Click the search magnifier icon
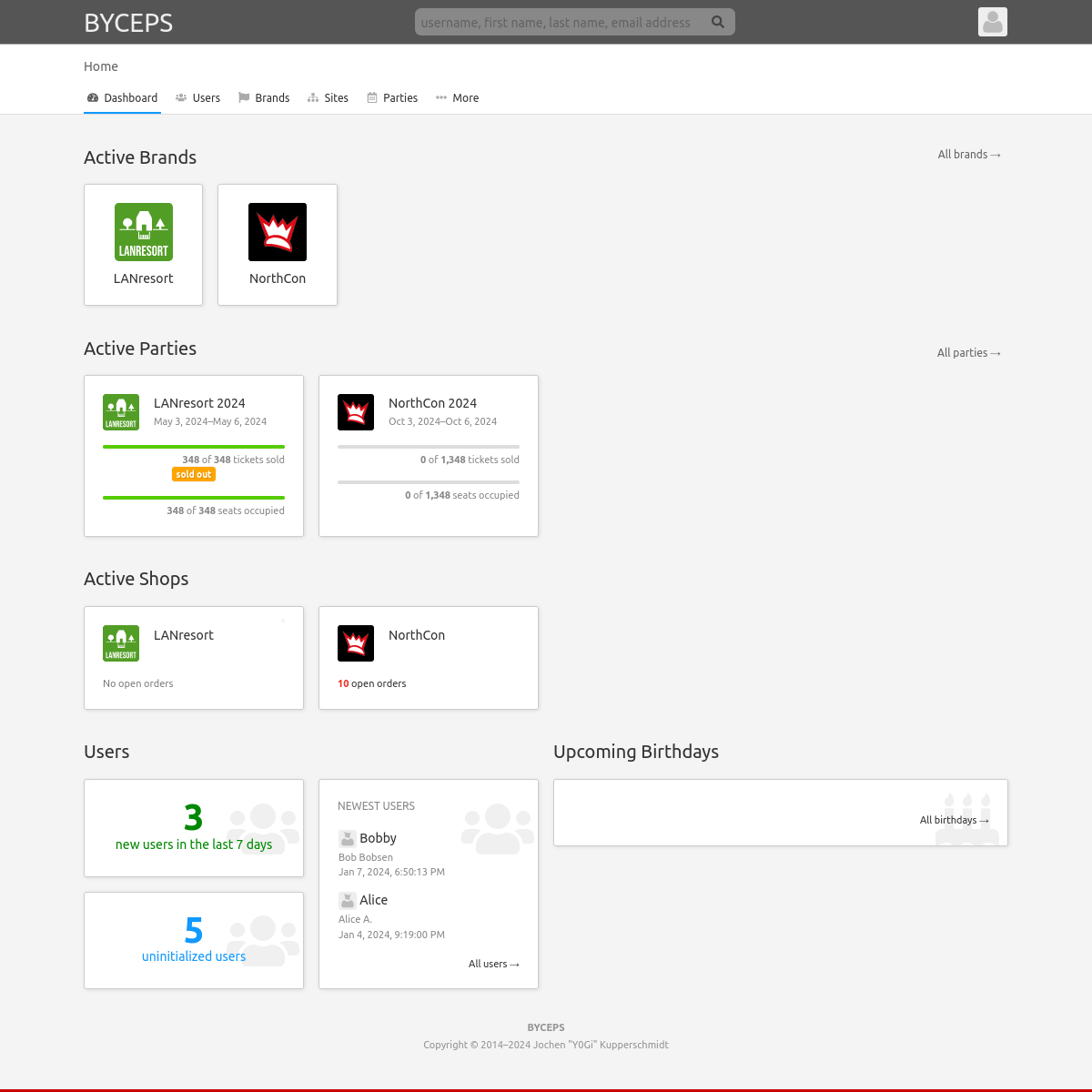1092x1092 pixels. (718, 22)
